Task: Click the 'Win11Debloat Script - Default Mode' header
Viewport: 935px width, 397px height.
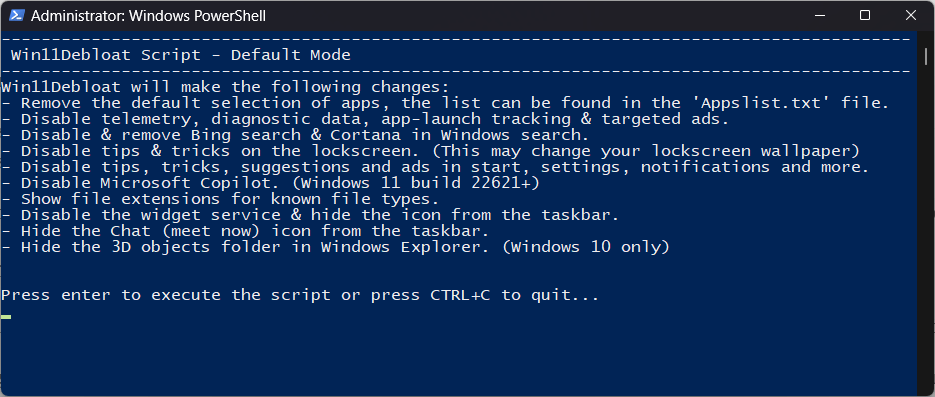Action: 181,55
